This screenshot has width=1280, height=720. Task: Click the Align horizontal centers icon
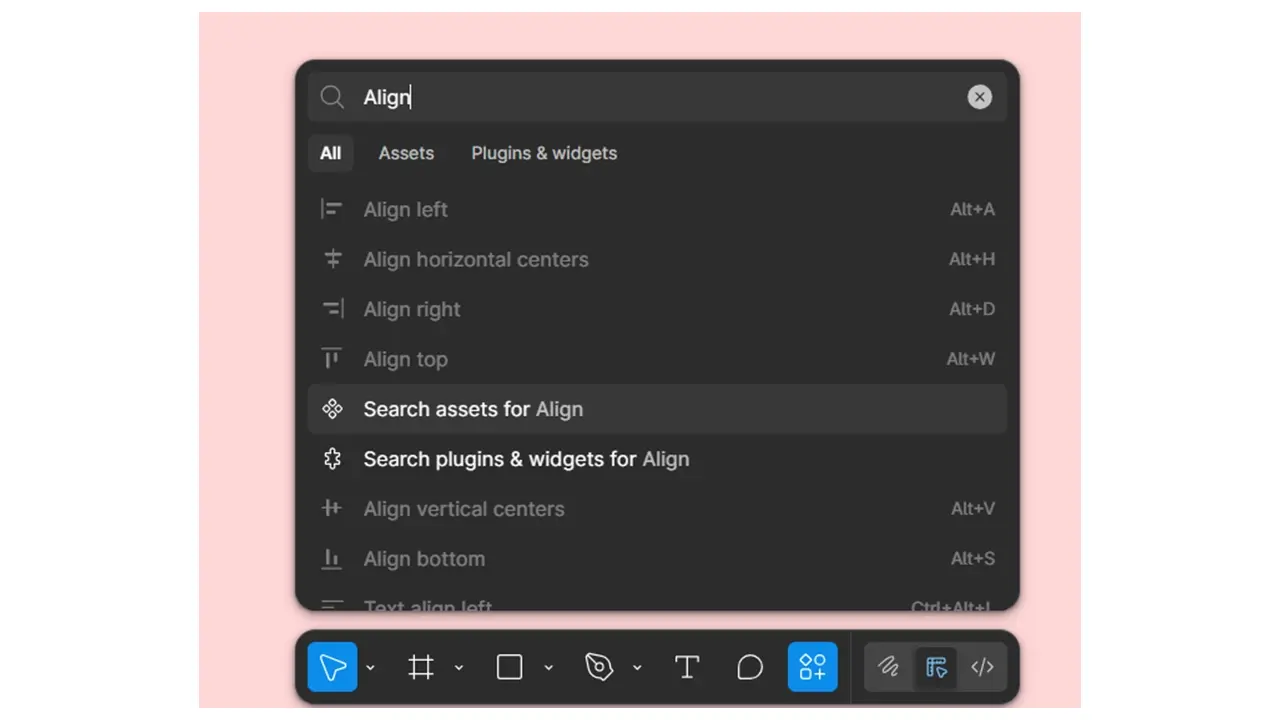(x=332, y=259)
